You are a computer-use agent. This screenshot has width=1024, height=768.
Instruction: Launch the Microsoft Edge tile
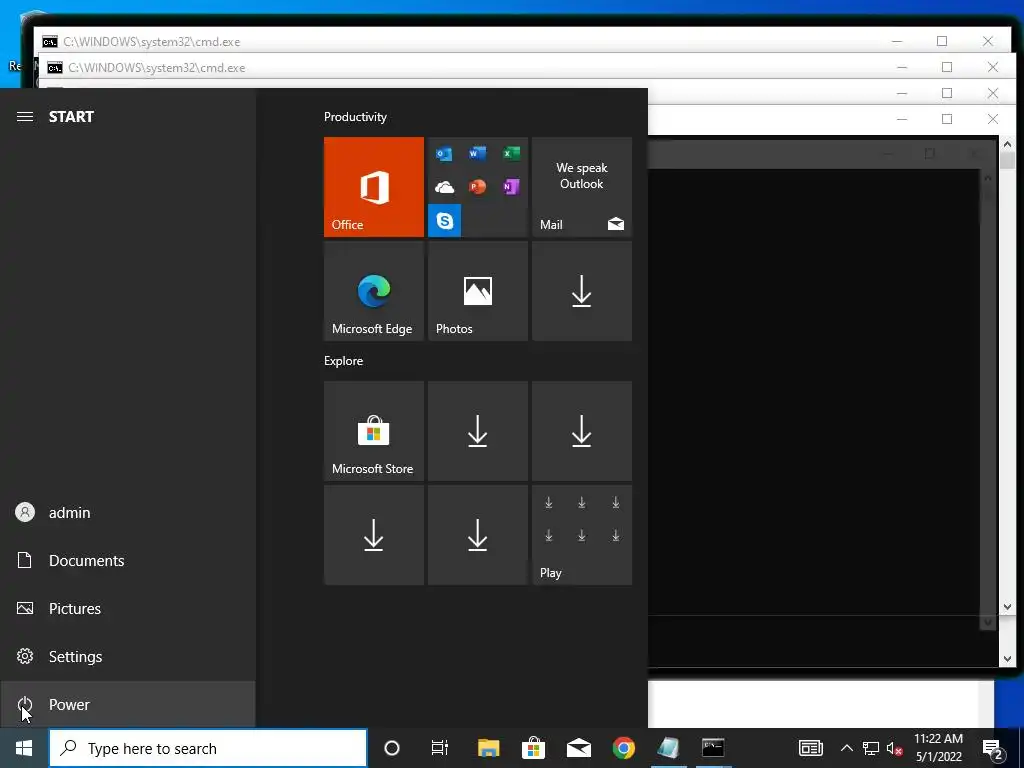pos(374,291)
